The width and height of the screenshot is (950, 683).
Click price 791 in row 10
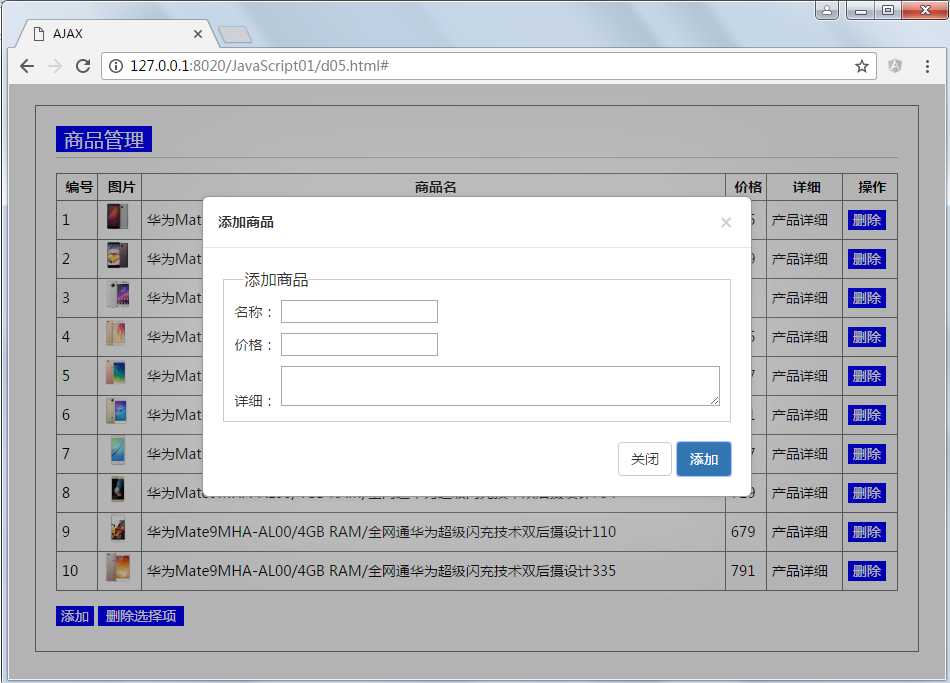coord(743,571)
